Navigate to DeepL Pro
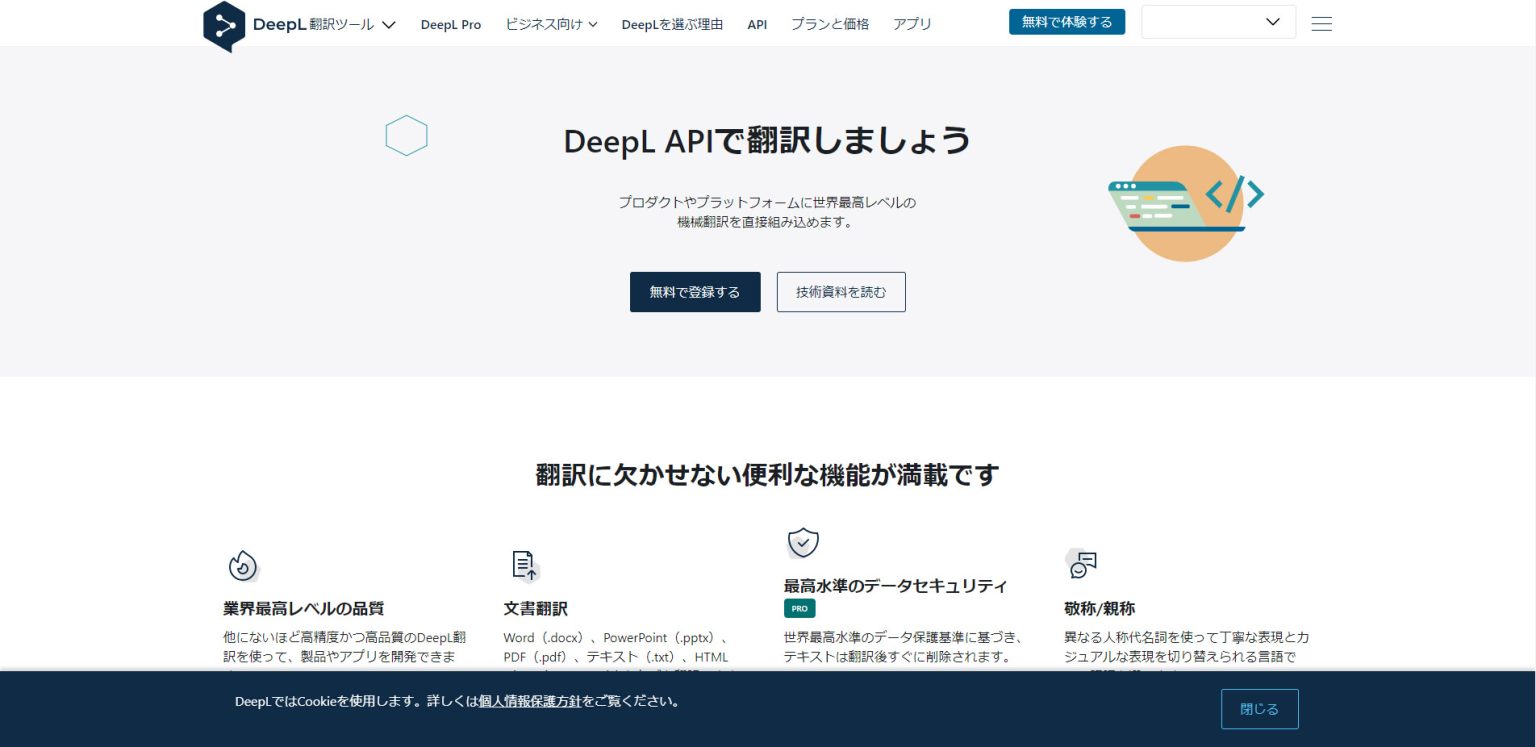Image resolution: width=1536 pixels, height=747 pixels. coord(451,24)
